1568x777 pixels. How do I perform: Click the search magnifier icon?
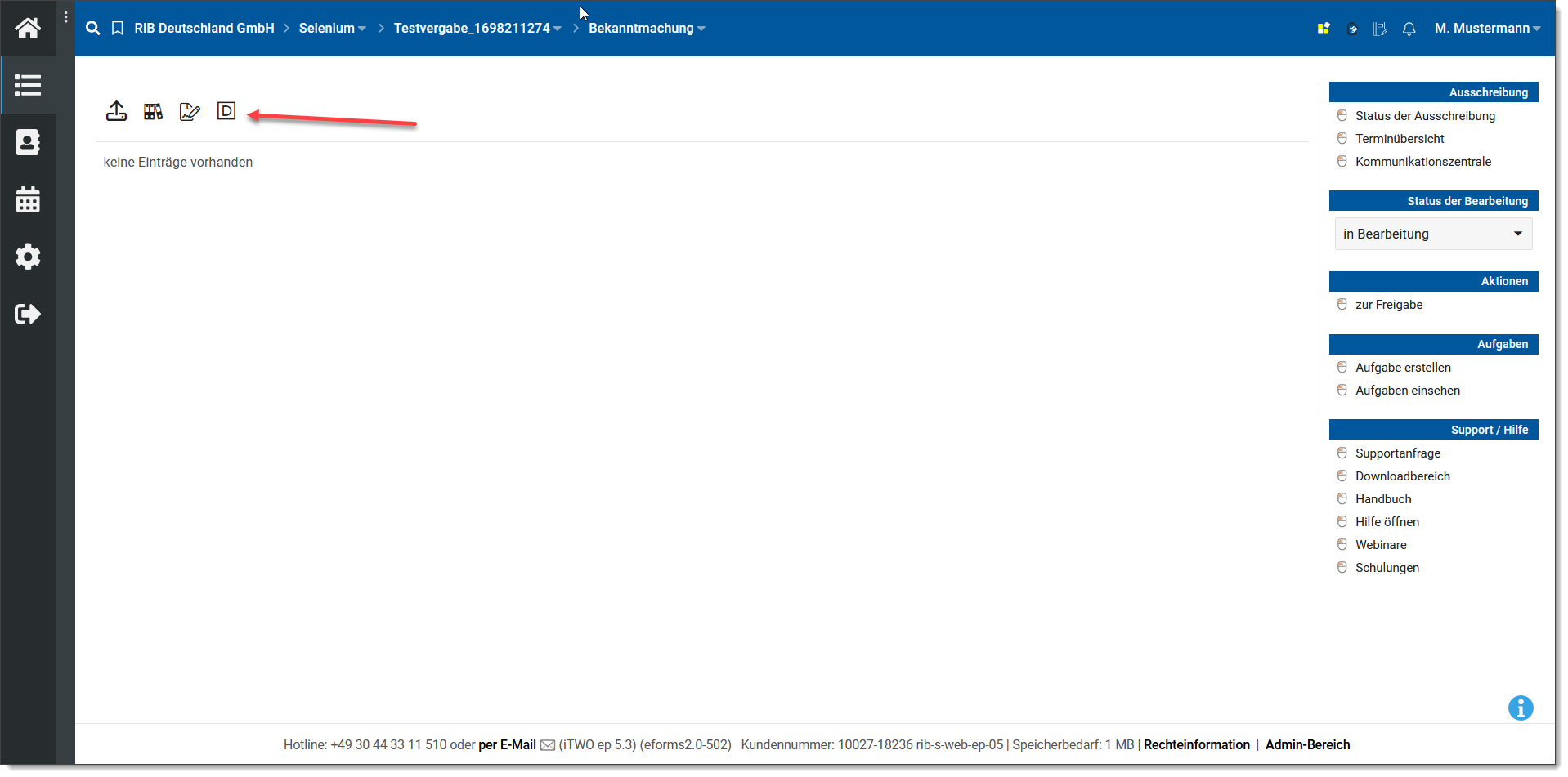[x=93, y=29]
